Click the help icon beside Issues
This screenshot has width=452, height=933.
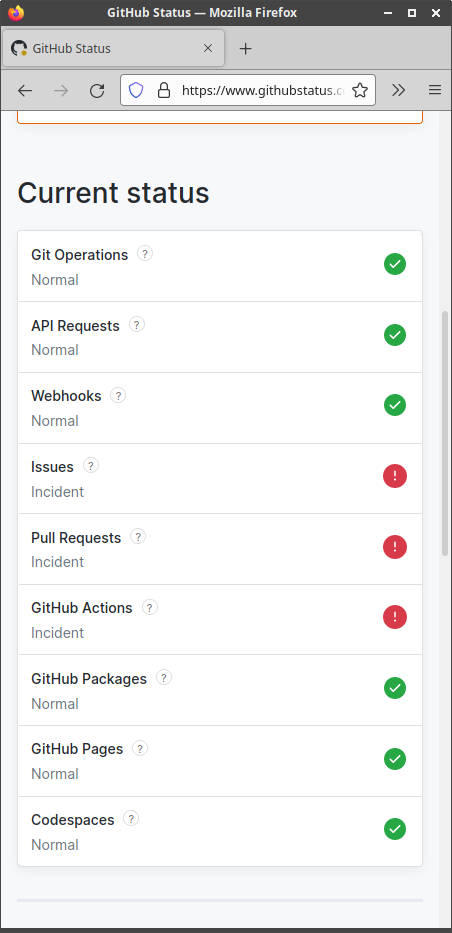(x=90, y=465)
